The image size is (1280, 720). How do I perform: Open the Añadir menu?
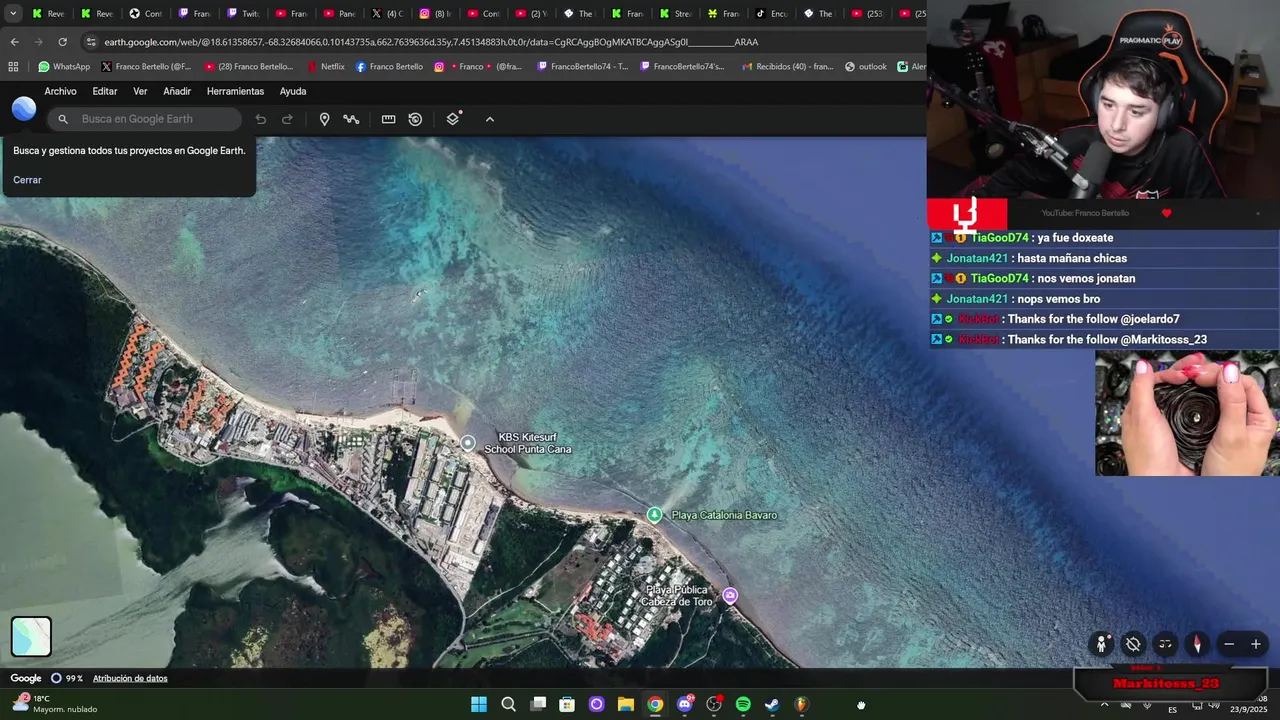(x=177, y=91)
